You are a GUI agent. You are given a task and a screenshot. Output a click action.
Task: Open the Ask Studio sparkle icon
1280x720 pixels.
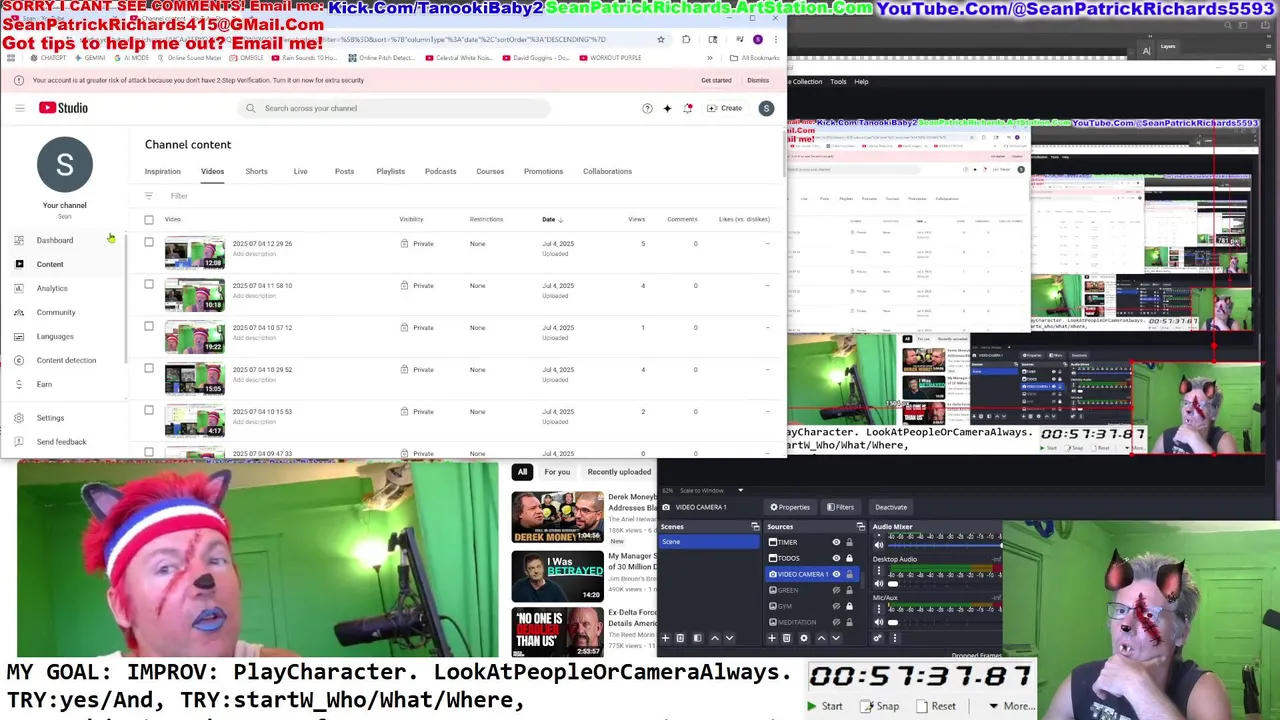(x=667, y=108)
